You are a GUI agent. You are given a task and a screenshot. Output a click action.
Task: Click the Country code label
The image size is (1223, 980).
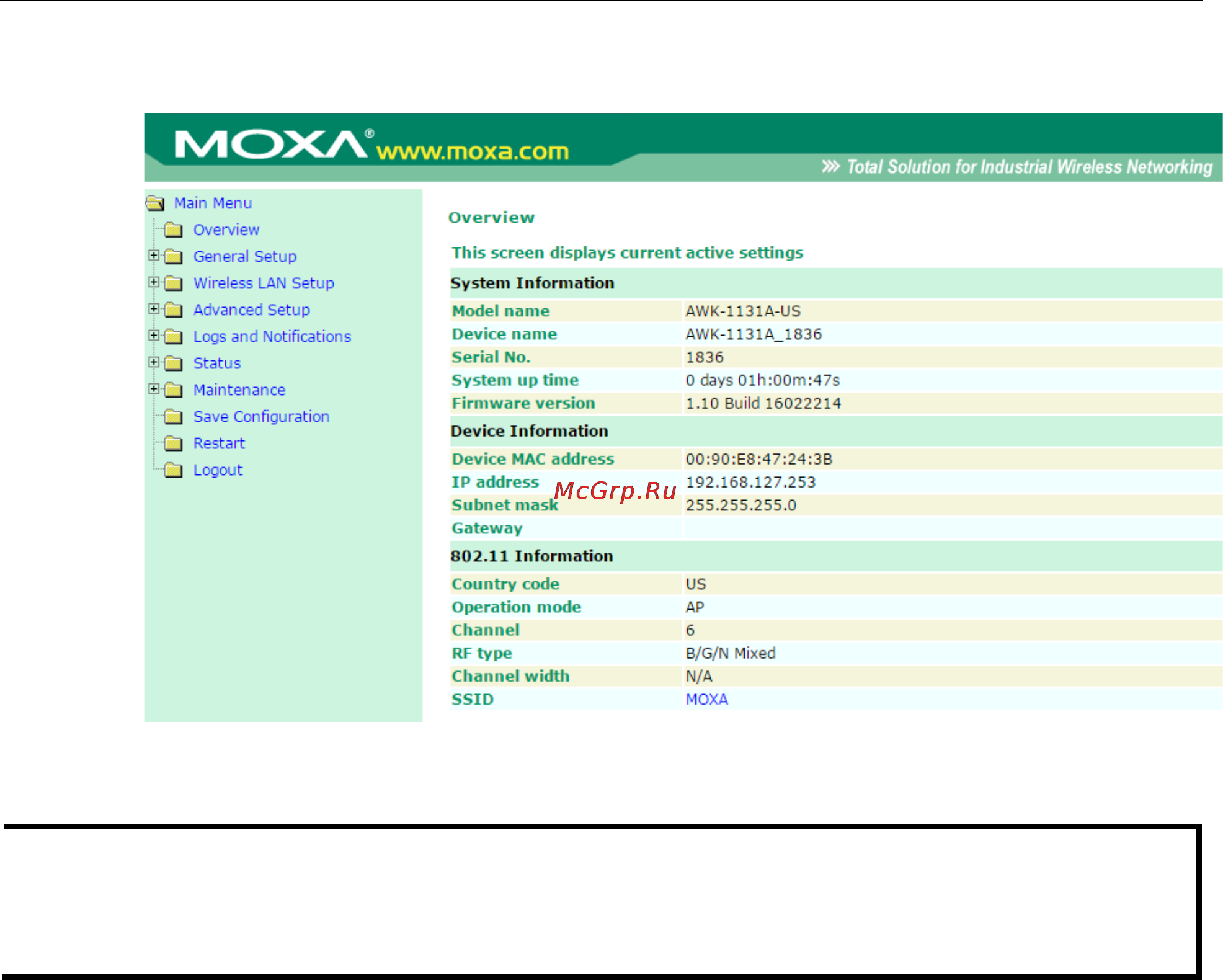[x=505, y=584]
